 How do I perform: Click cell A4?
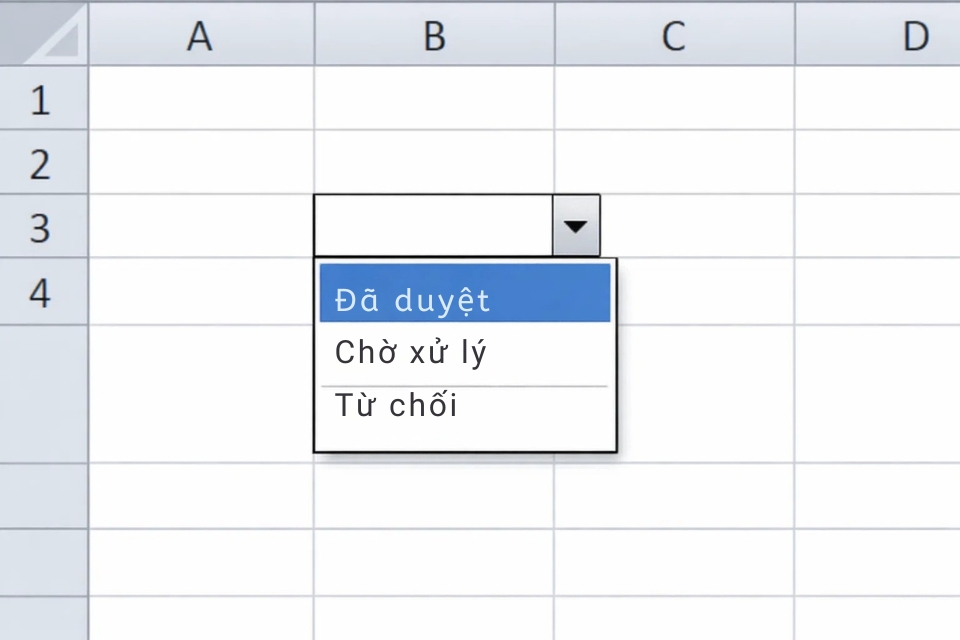click(200, 291)
